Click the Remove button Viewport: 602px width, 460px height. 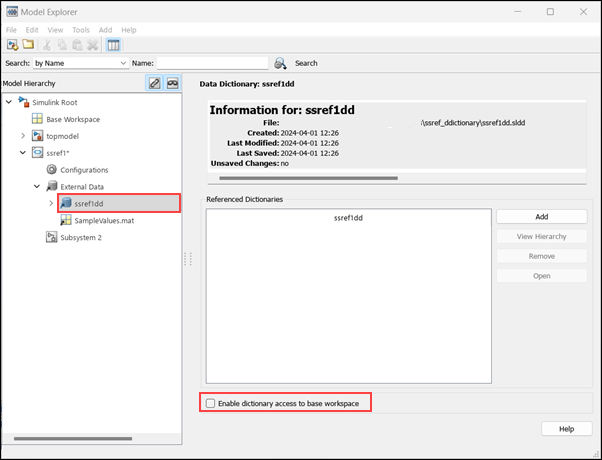[542, 256]
